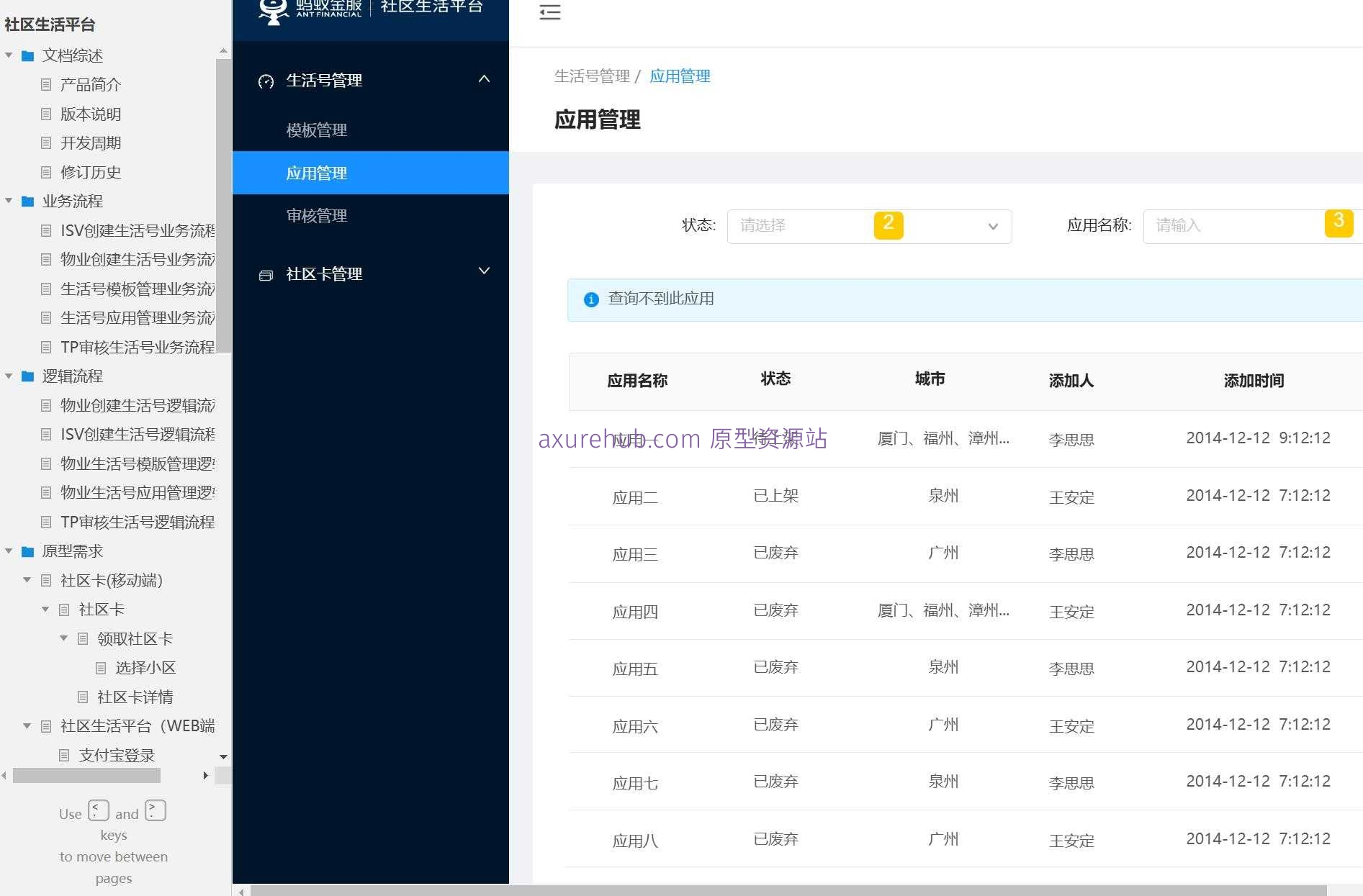The image size is (1363, 896).
Task: Click the folder icon beside 文档综述
Action: point(27,55)
